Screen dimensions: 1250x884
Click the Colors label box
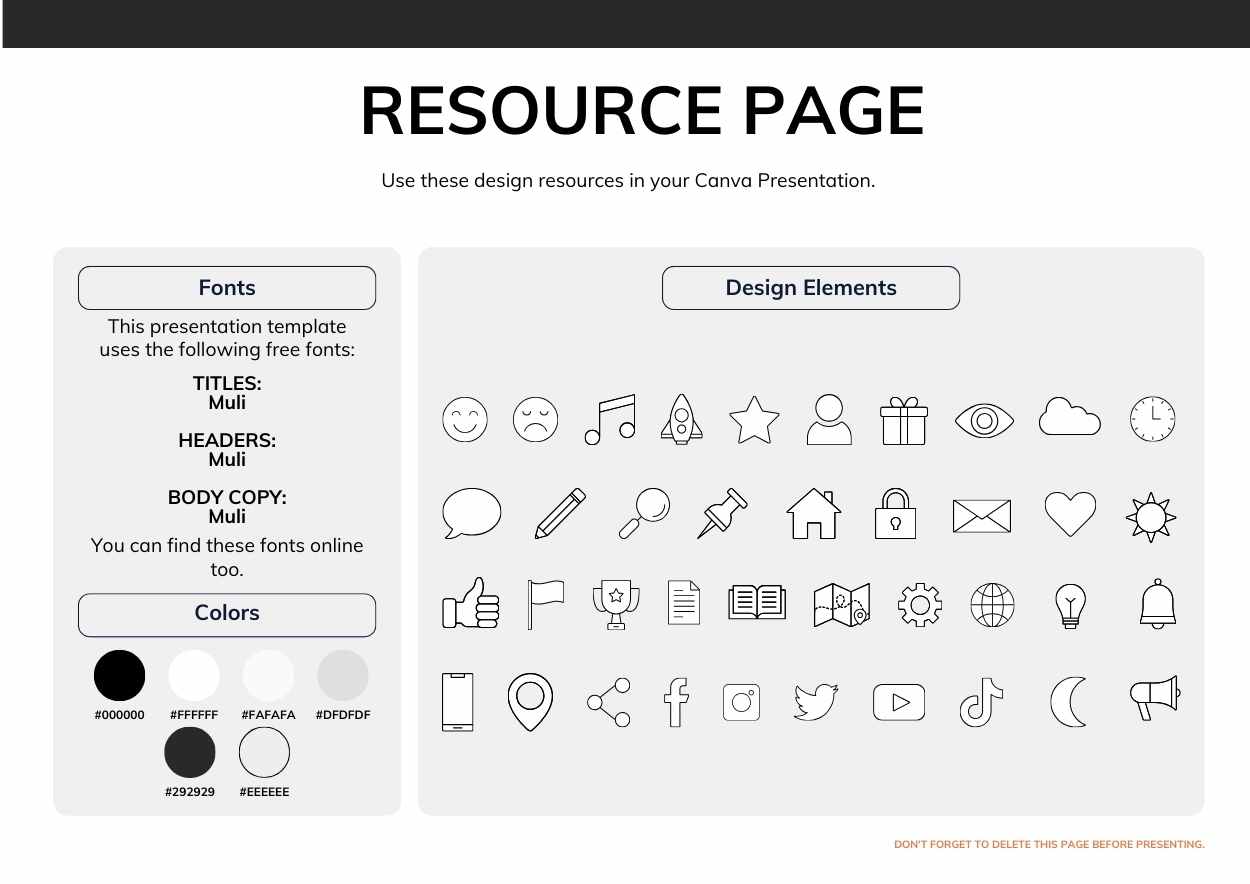227,614
